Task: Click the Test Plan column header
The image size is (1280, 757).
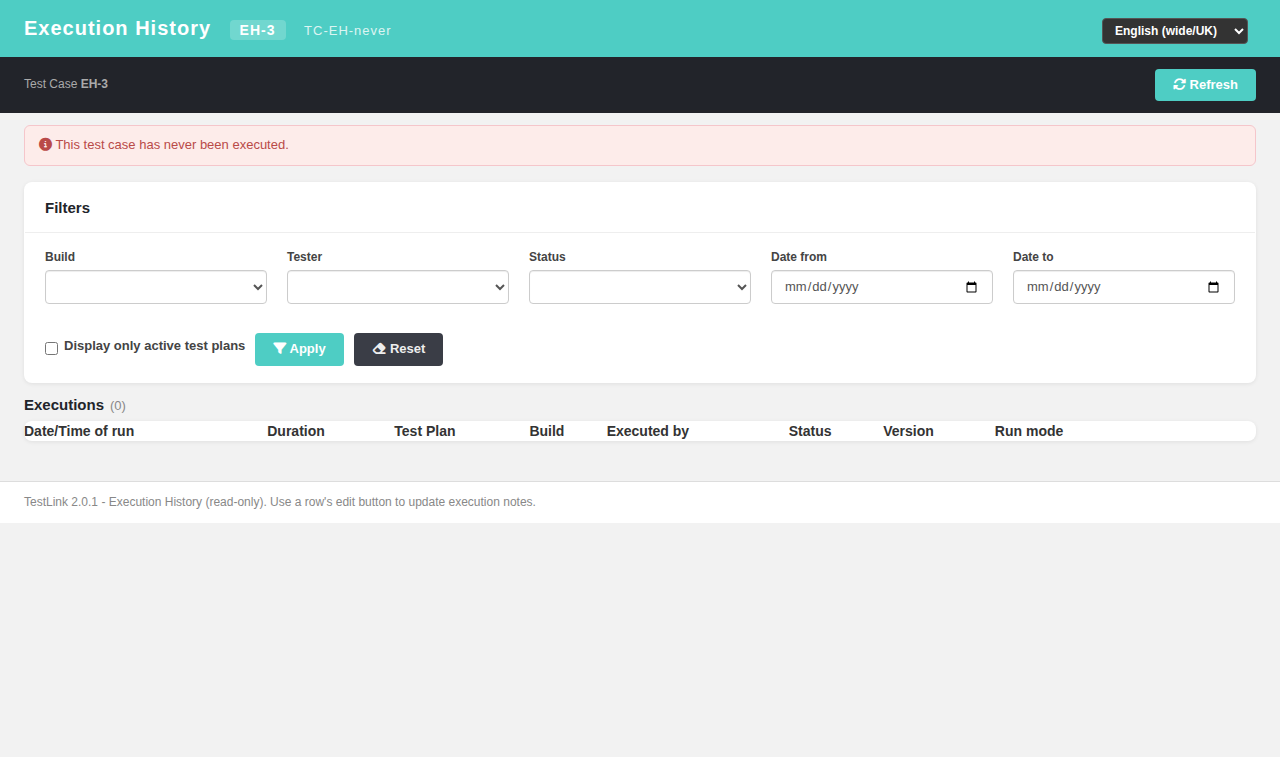Action: (425, 431)
